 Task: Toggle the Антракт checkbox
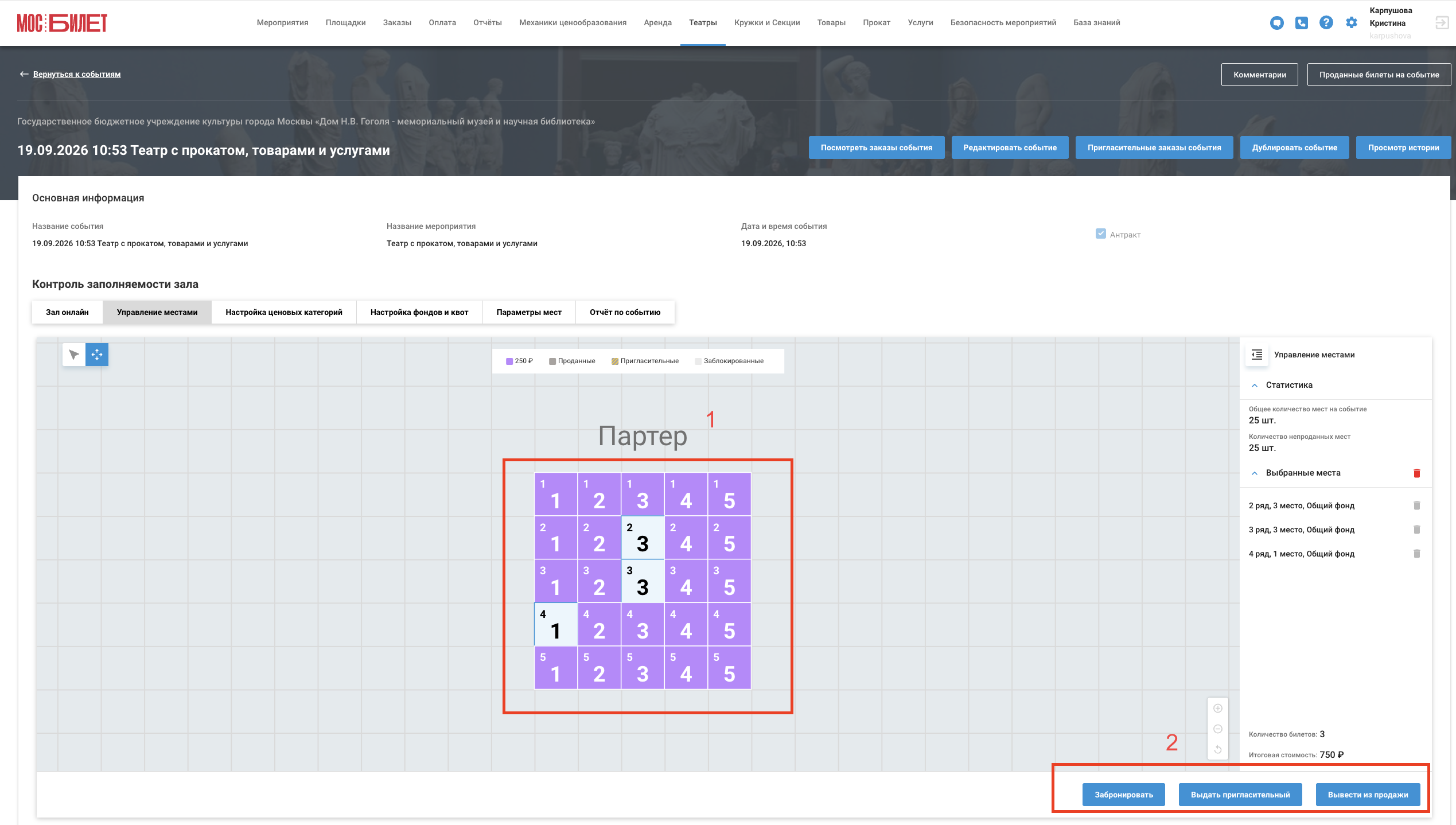click(x=1101, y=234)
